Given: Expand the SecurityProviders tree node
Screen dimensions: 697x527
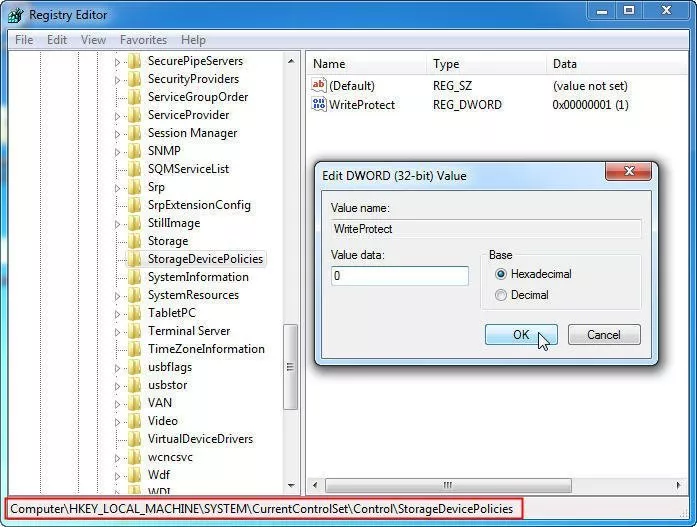Looking at the screenshot, I should click(117, 80).
